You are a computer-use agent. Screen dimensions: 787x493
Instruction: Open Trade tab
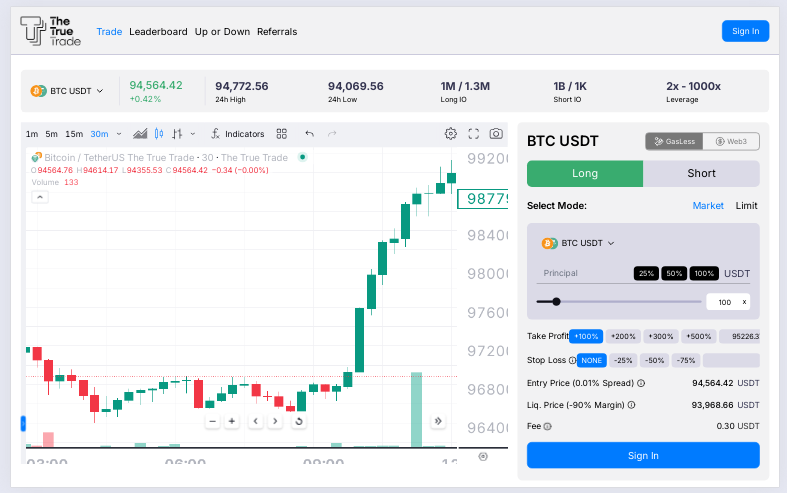[109, 32]
